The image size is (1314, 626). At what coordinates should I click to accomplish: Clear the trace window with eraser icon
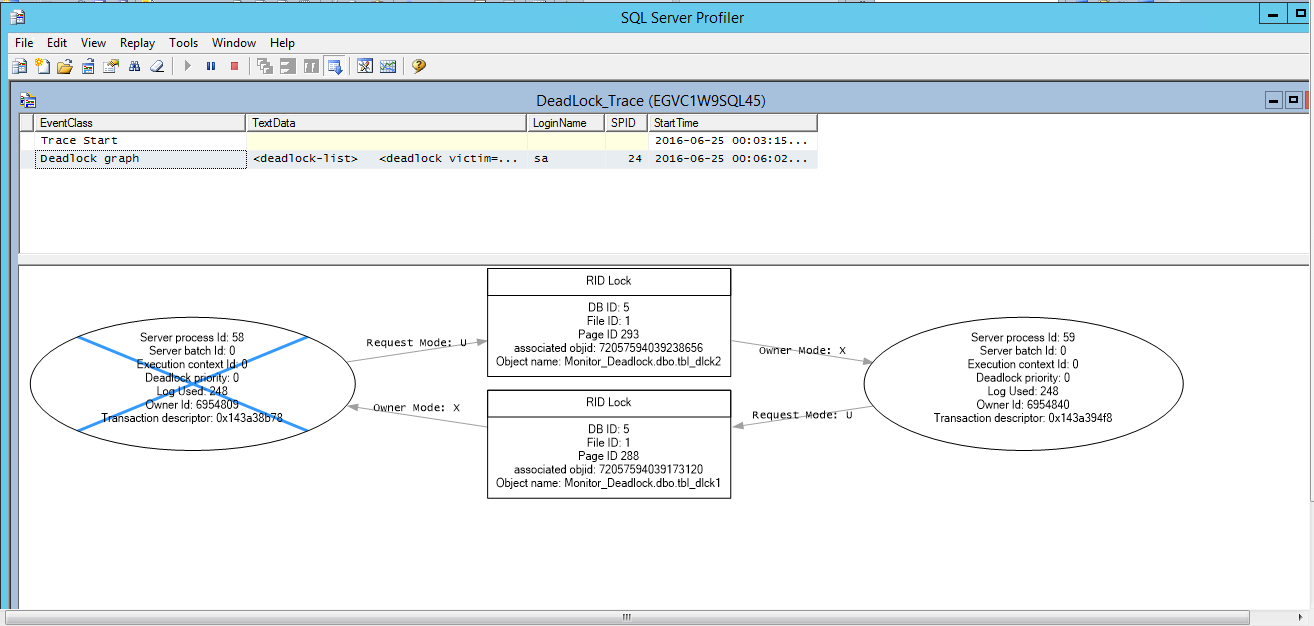157,66
